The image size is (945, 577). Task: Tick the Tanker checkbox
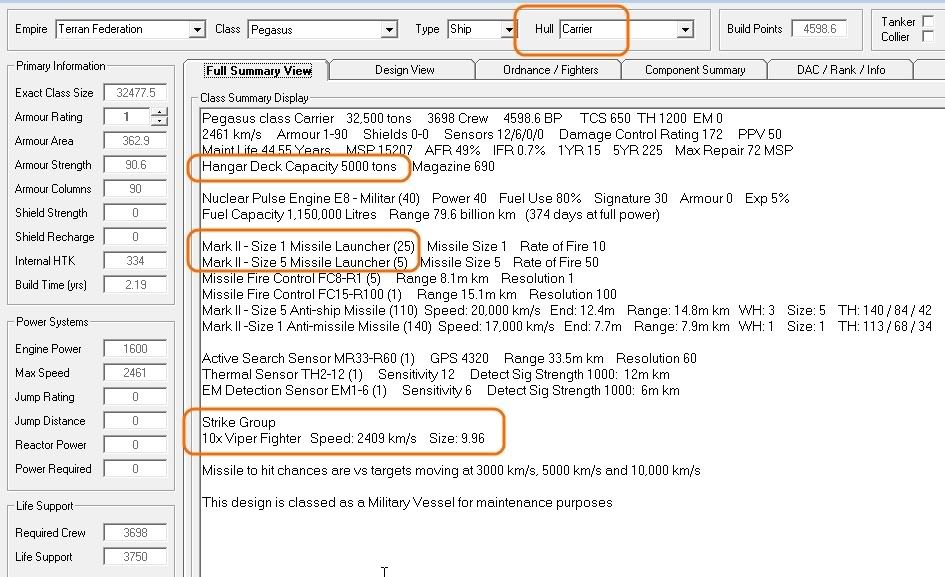point(928,22)
